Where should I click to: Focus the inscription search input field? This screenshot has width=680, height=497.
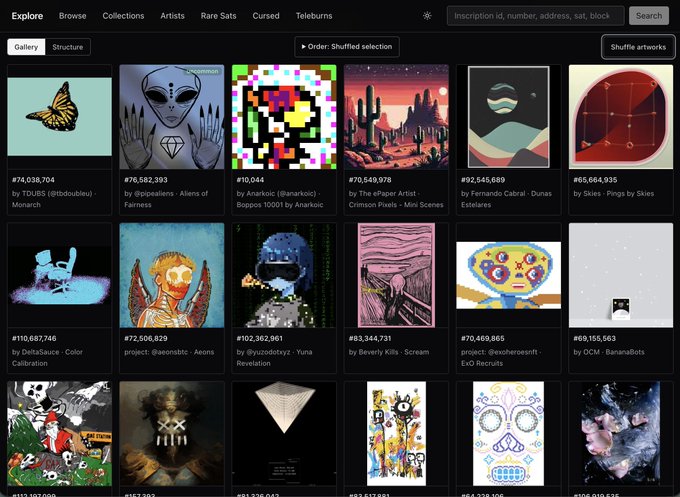click(x=536, y=16)
